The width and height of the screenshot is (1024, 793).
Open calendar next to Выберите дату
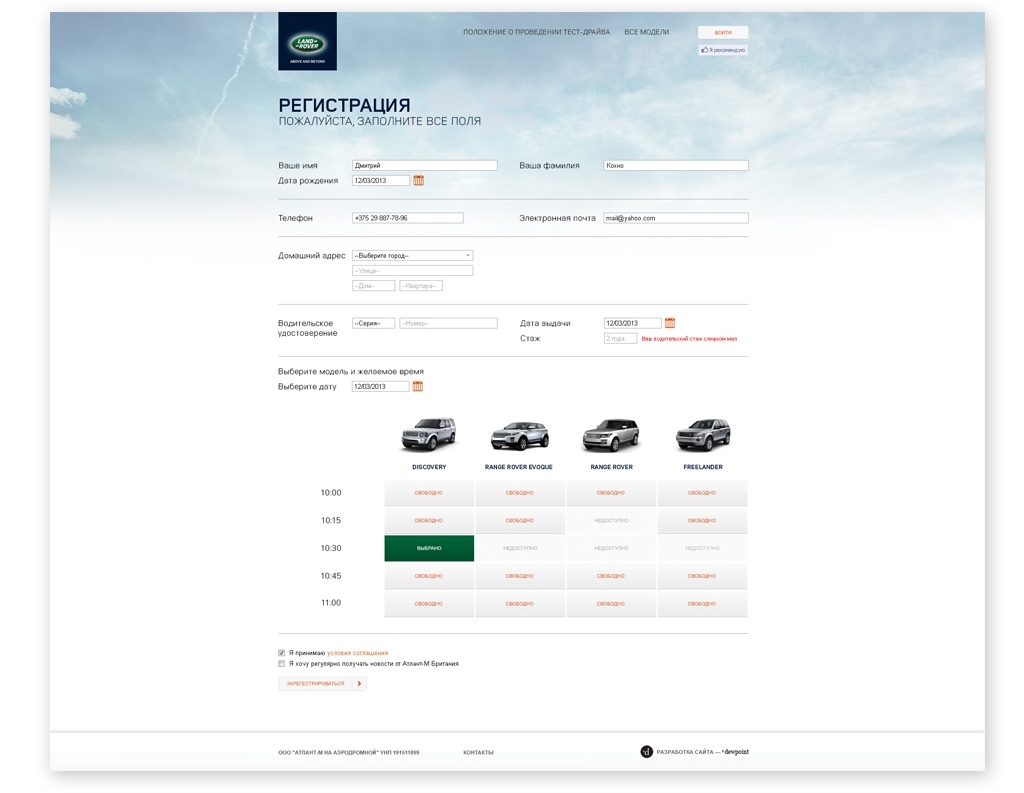(x=418, y=386)
